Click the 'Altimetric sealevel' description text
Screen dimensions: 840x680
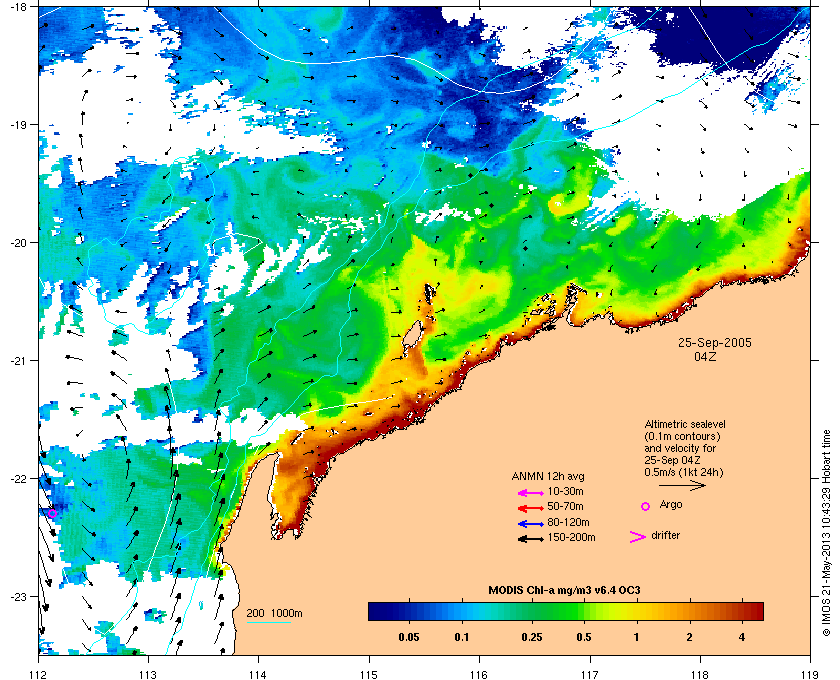685,424
